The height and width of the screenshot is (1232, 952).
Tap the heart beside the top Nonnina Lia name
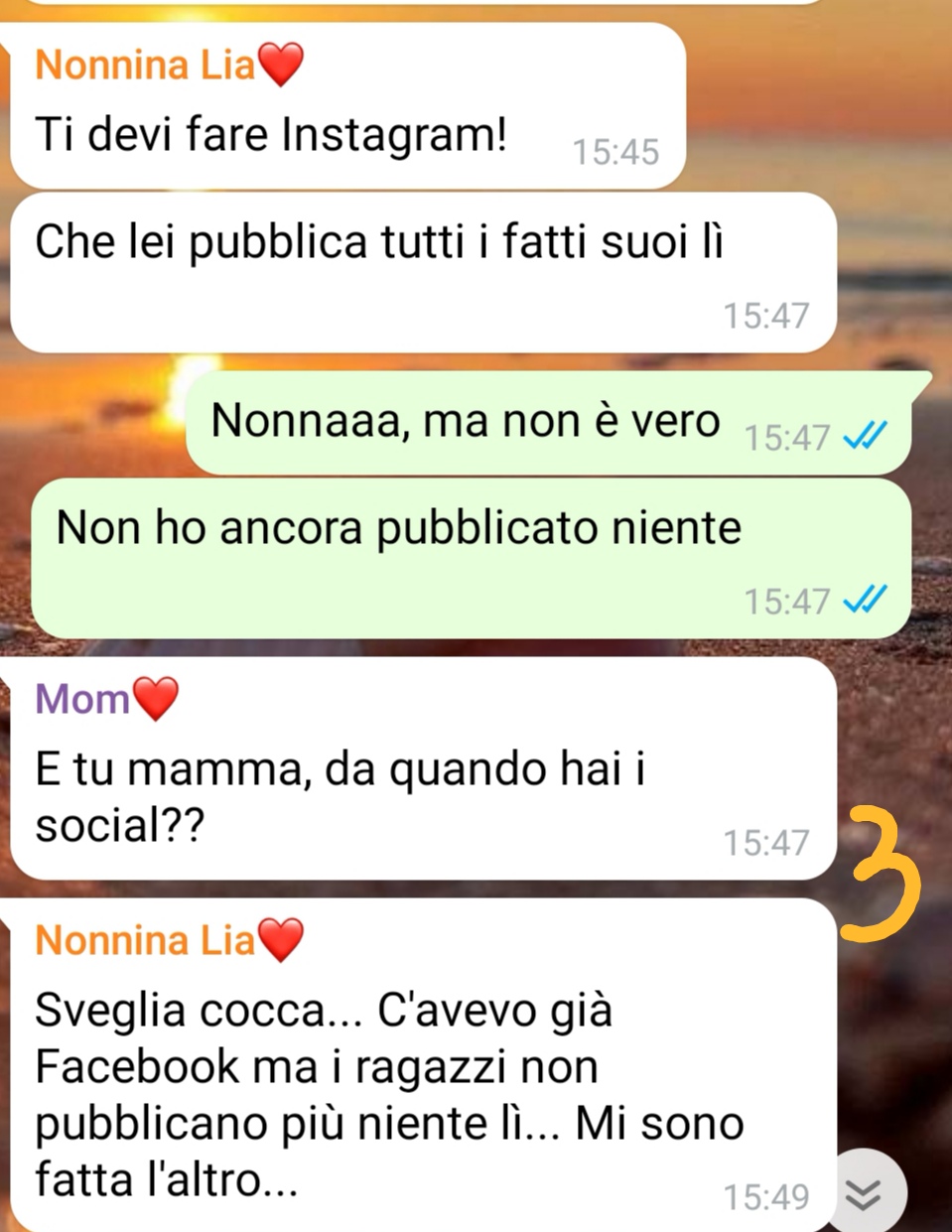[280, 66]
